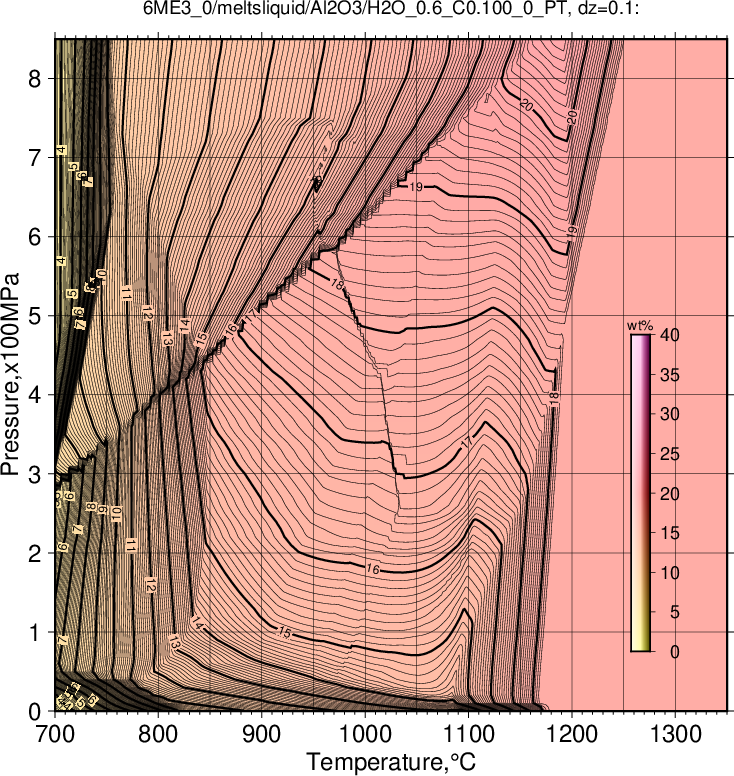Click pressure axis tick label 7

[x=34, y=157]
